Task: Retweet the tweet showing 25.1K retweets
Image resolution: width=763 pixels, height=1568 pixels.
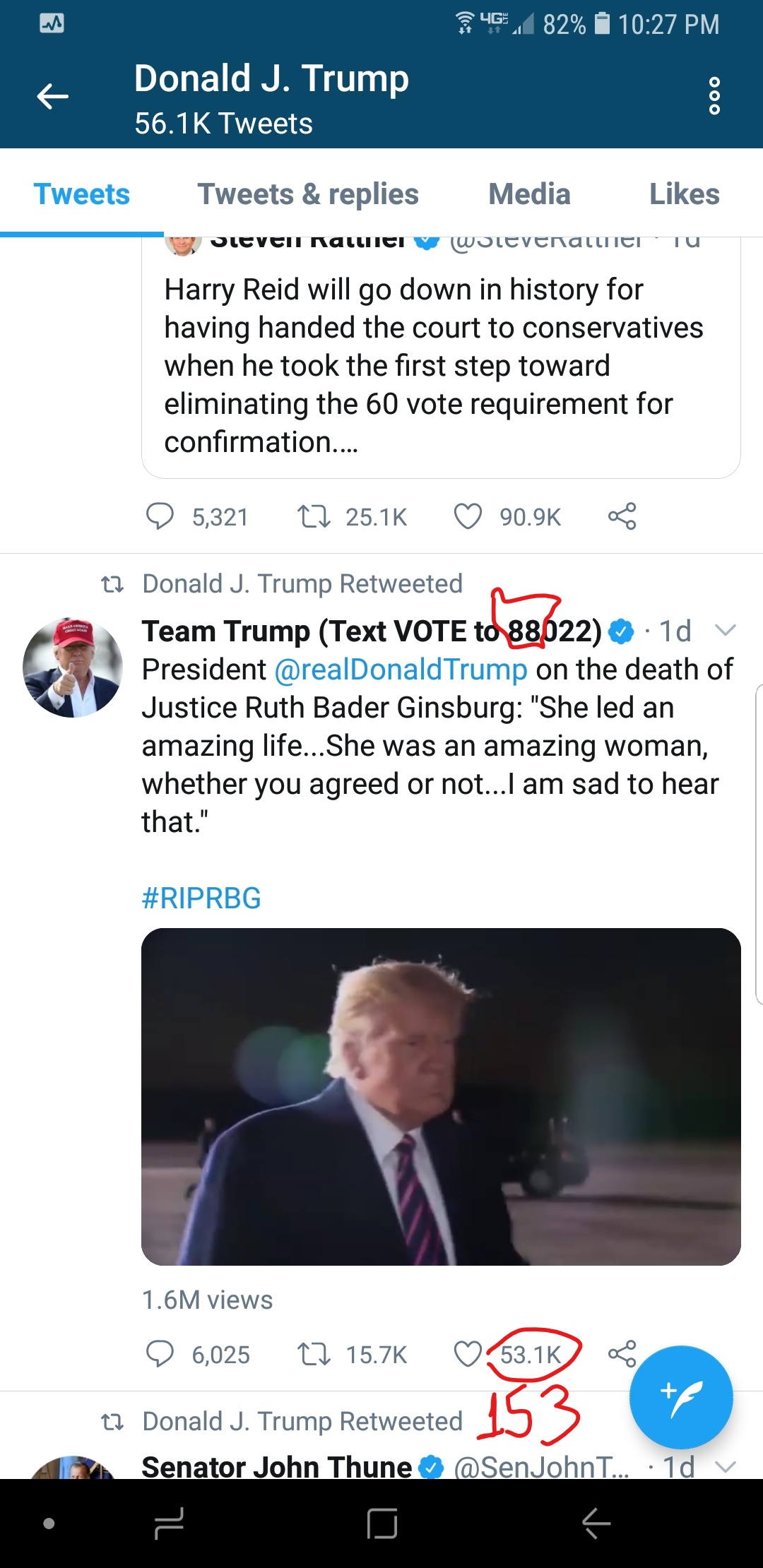Action: click(x=314, y=516)
